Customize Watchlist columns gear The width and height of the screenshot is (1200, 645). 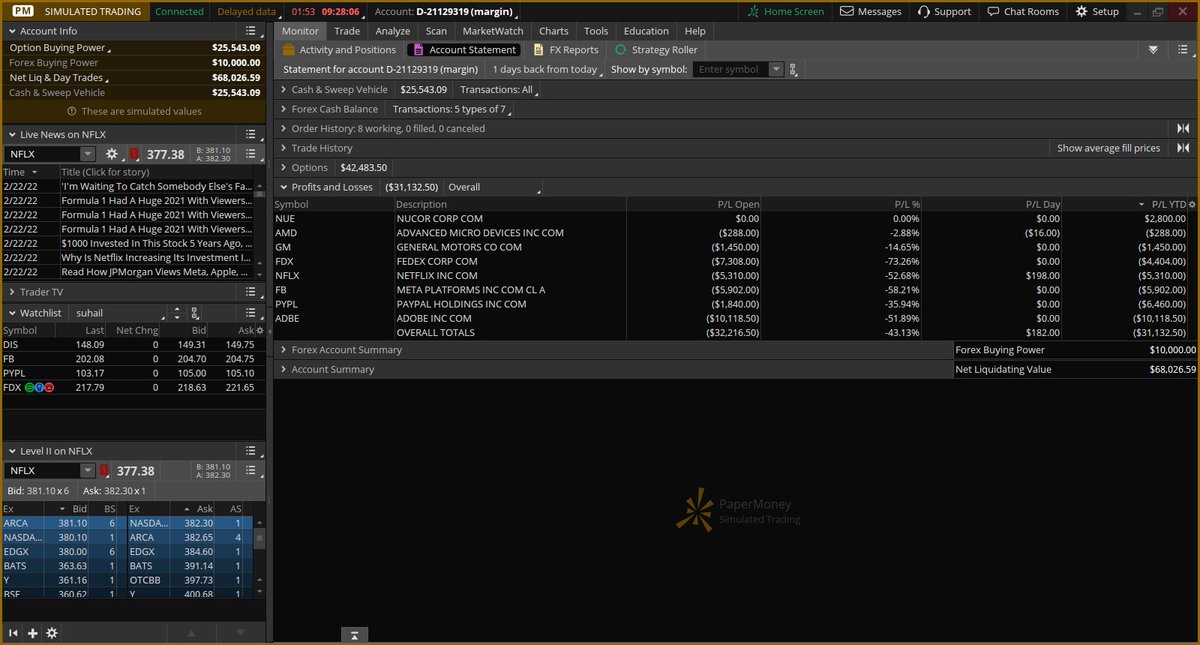coord(258,330)
